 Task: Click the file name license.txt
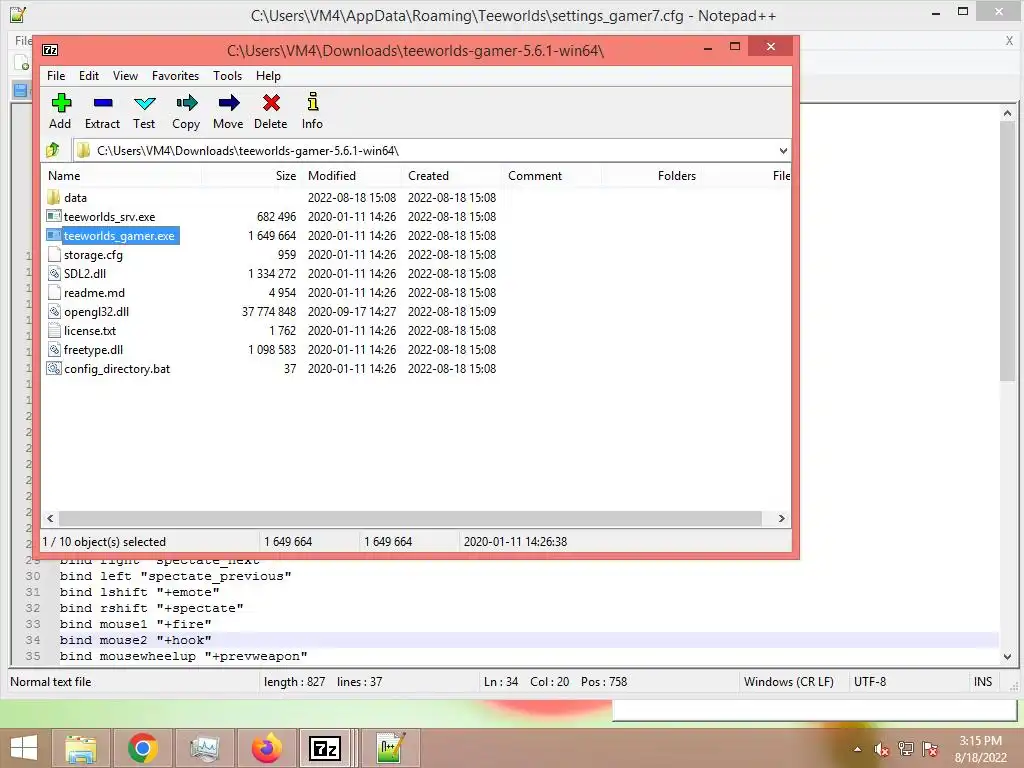pyautogui.click(x=89, y=330)
